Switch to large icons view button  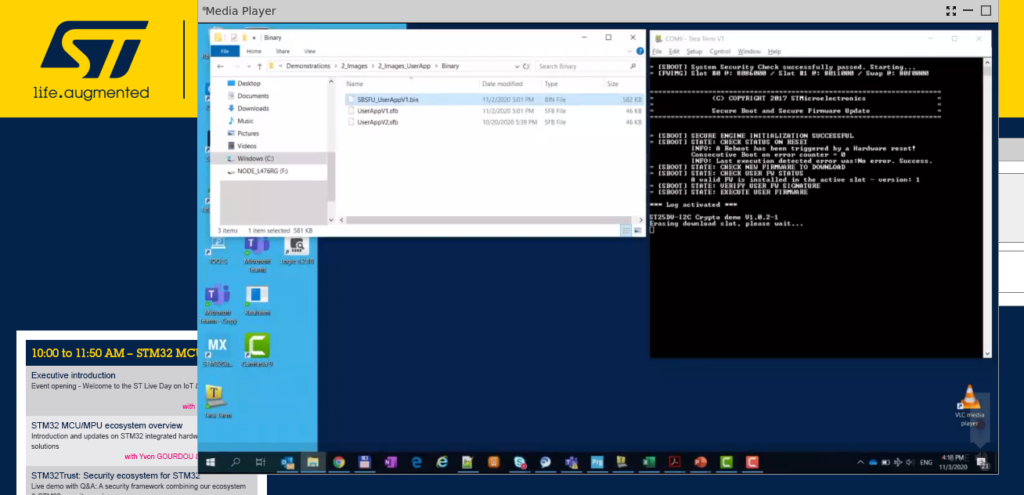coord(637,231)
